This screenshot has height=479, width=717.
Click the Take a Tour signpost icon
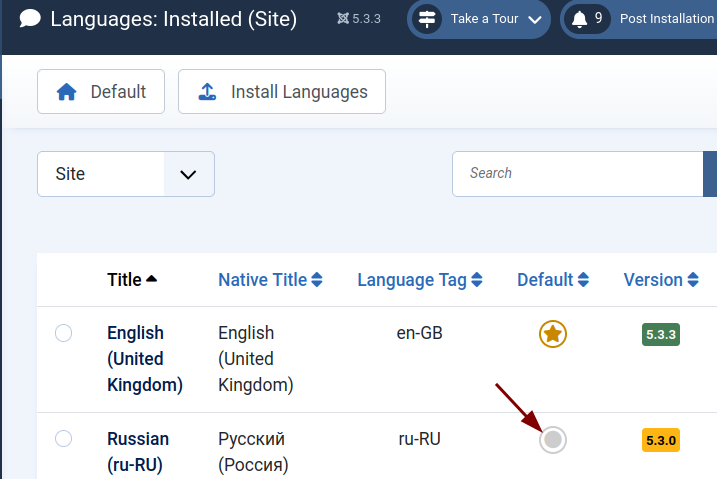click(428, 19)
